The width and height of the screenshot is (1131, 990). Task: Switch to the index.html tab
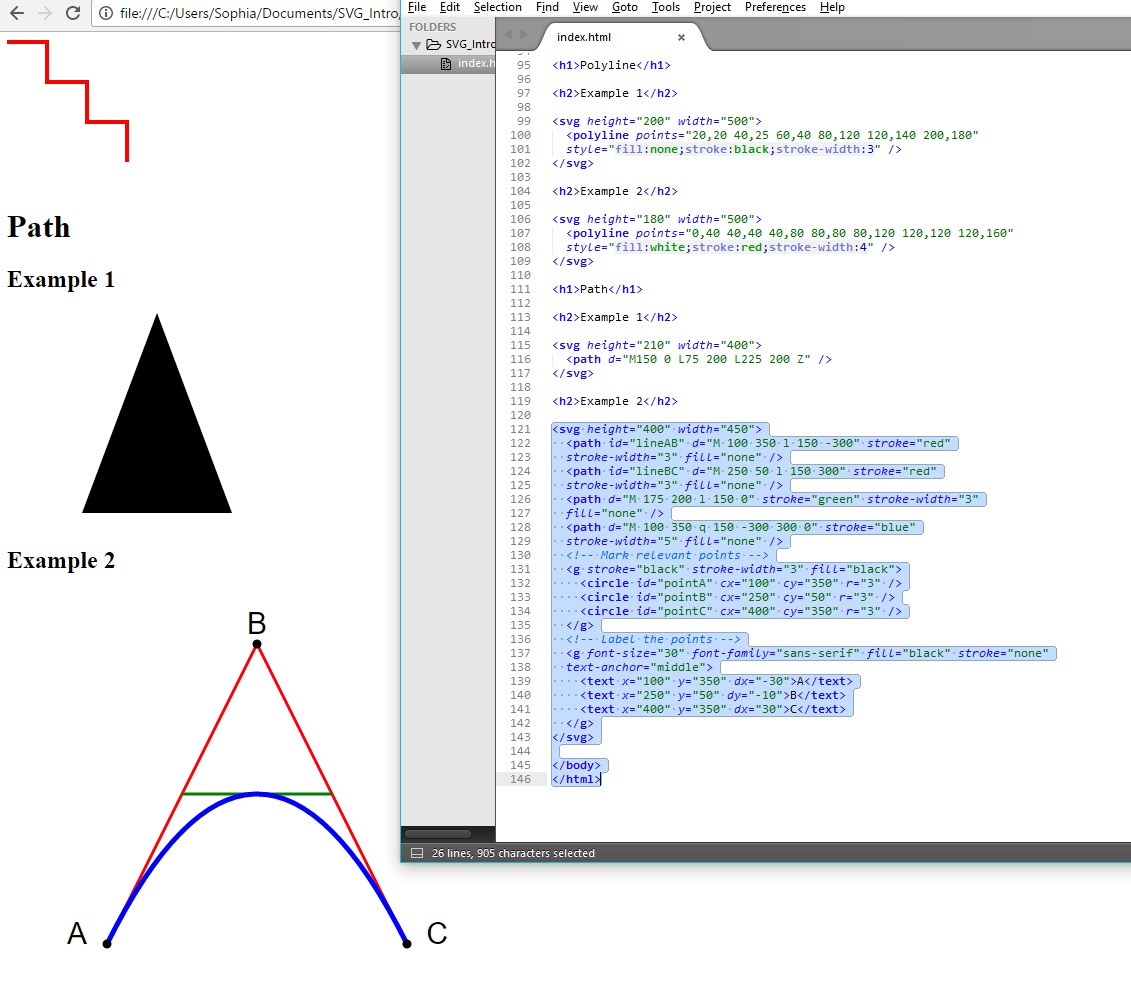point(584,37)
